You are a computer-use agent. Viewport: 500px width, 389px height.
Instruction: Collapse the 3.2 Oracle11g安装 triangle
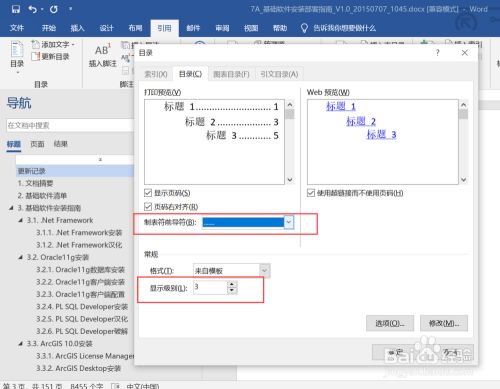tap(21, 257)
